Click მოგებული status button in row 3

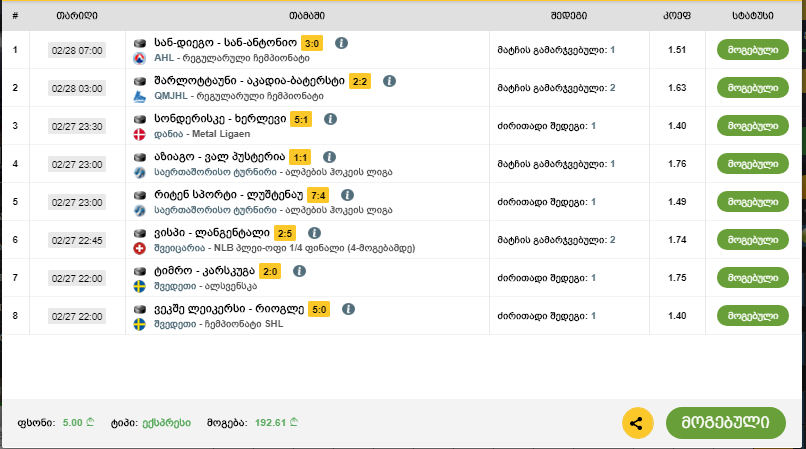(753, 126)
